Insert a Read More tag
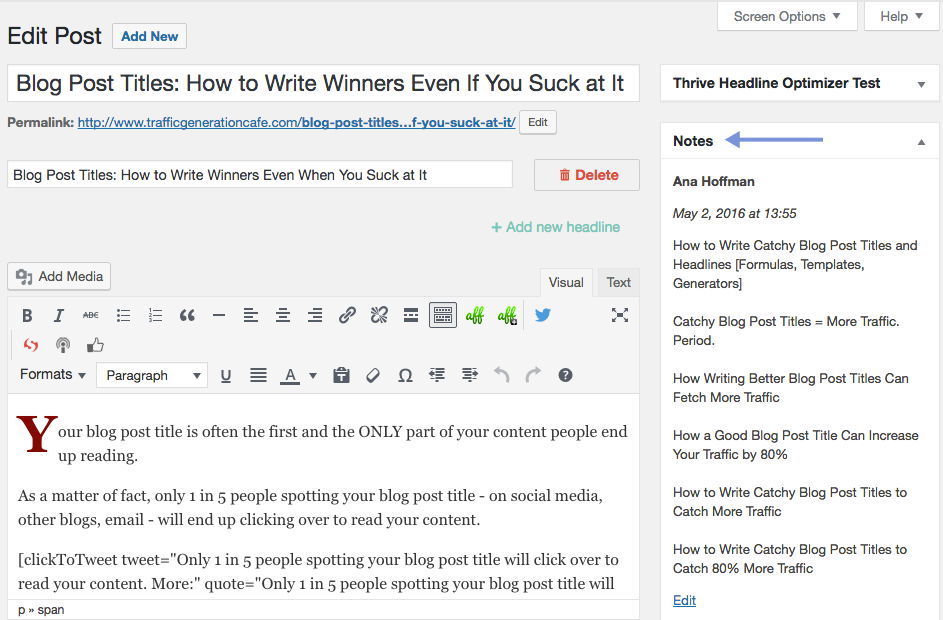 (411, 315)
